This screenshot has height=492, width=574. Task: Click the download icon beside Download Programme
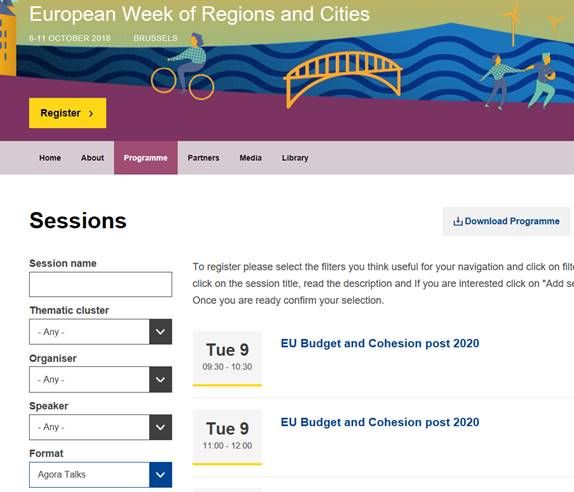pos(458,221)
